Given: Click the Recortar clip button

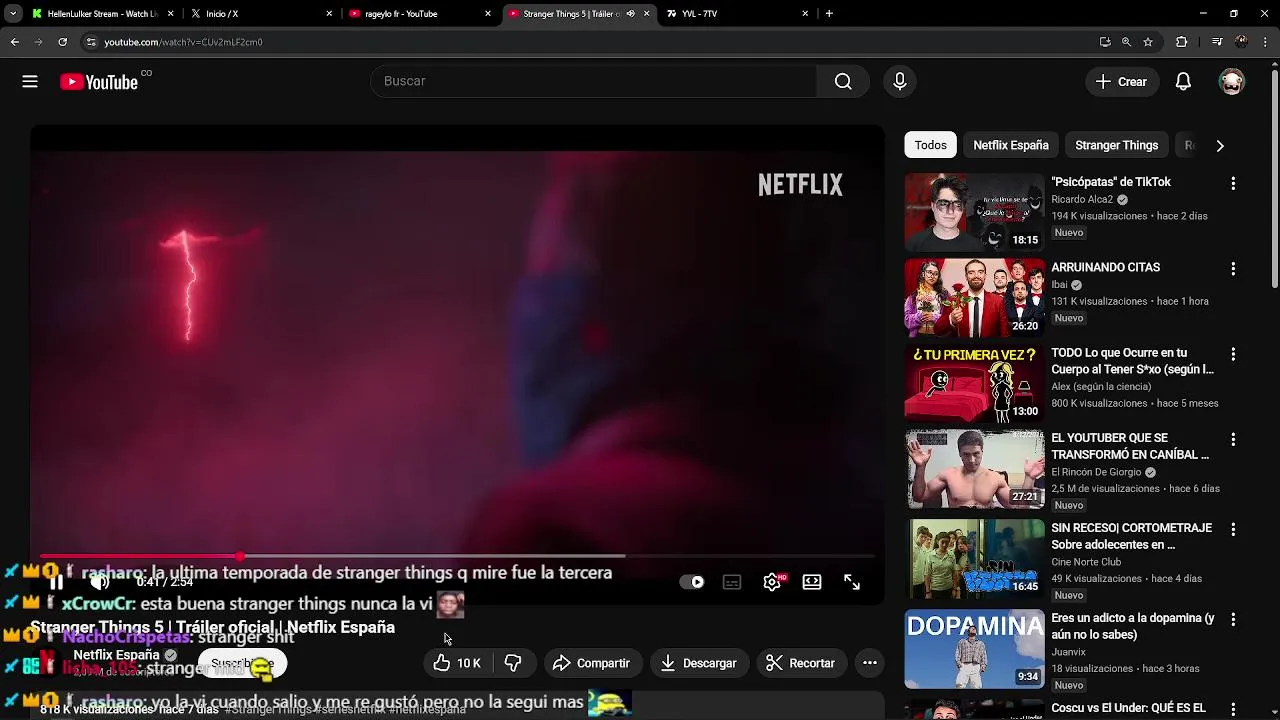Looking at the screenshot, I should [801, 663].
